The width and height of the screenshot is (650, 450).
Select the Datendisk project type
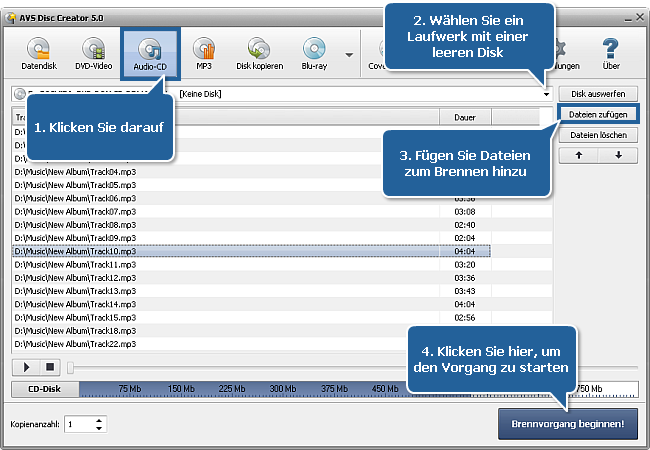tap(39, 54)
